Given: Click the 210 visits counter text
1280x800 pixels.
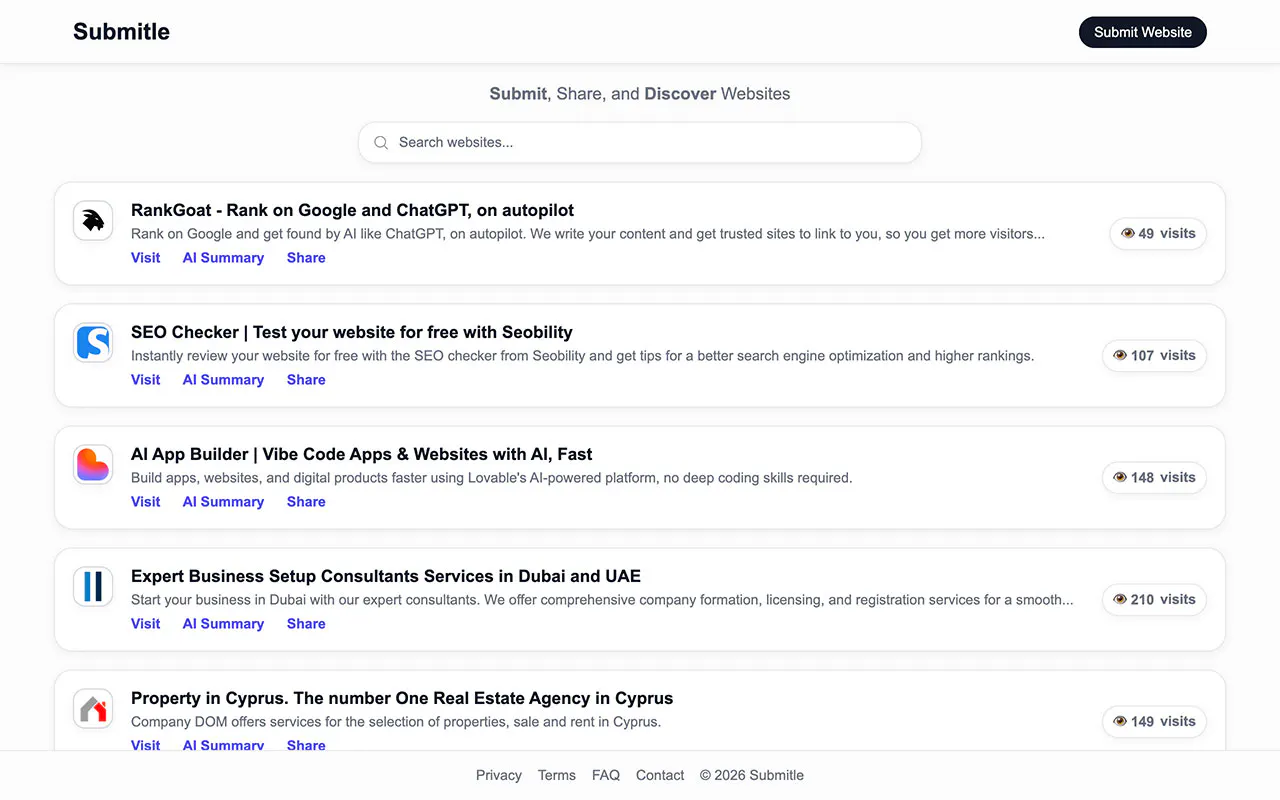Looking at the screenshot, I should (1163, 599).
